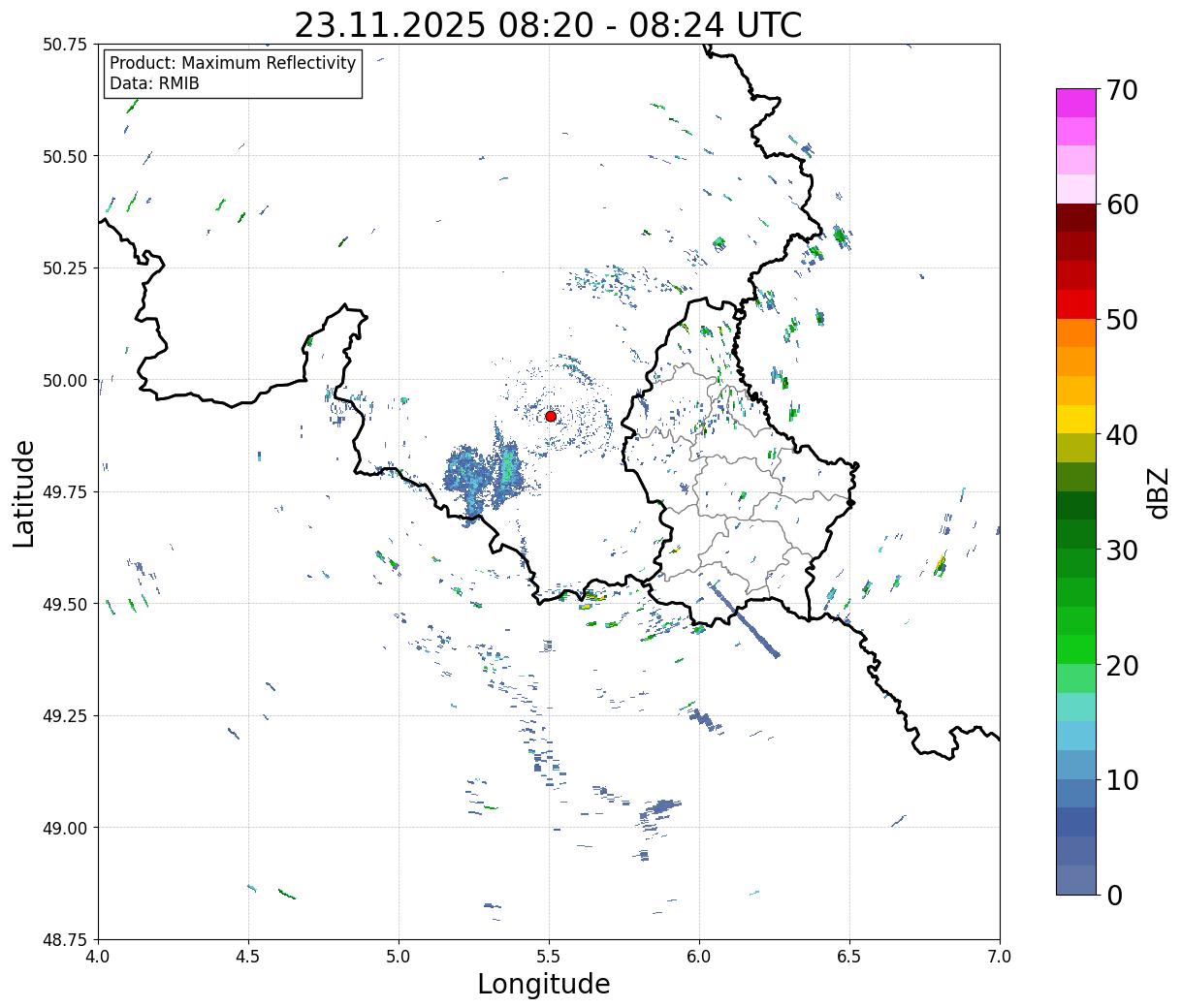Image resolution: width=1182 pixels, height=1008 pixels.
Task: Select the plot title timestamp text
Action: click(x=548, y=25)
